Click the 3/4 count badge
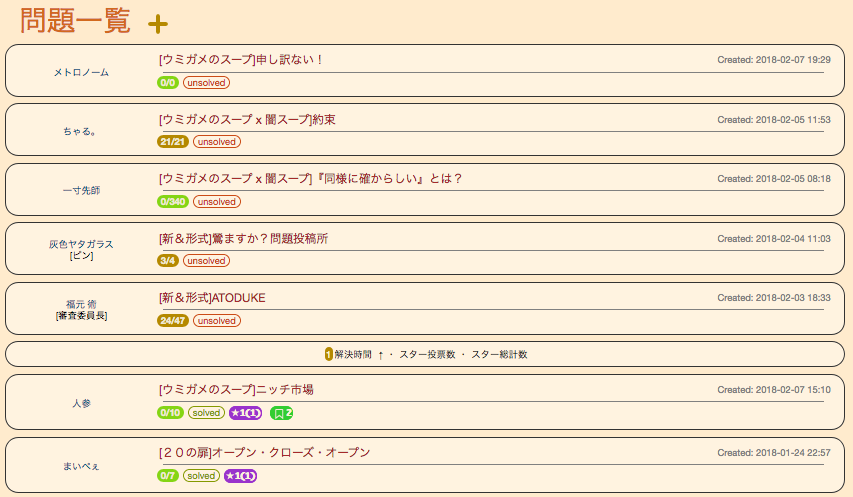Viewport: 853px width, 497px height. pos(168,261)
